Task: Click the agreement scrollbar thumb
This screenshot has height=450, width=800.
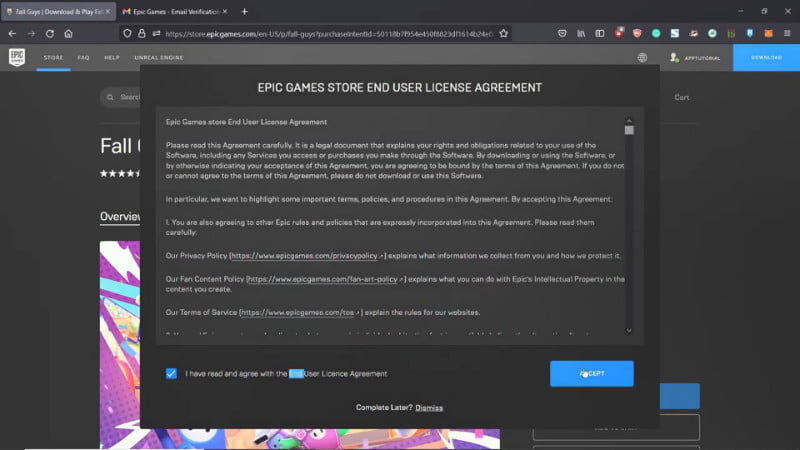Action: (629, 130)
